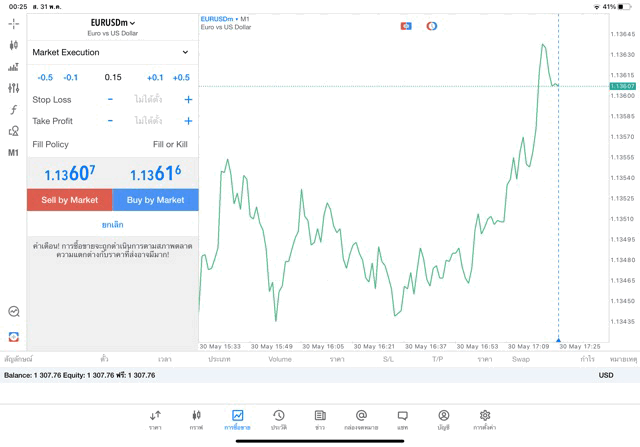
Task: Open History tab clock icon
Action: point(279,419)
